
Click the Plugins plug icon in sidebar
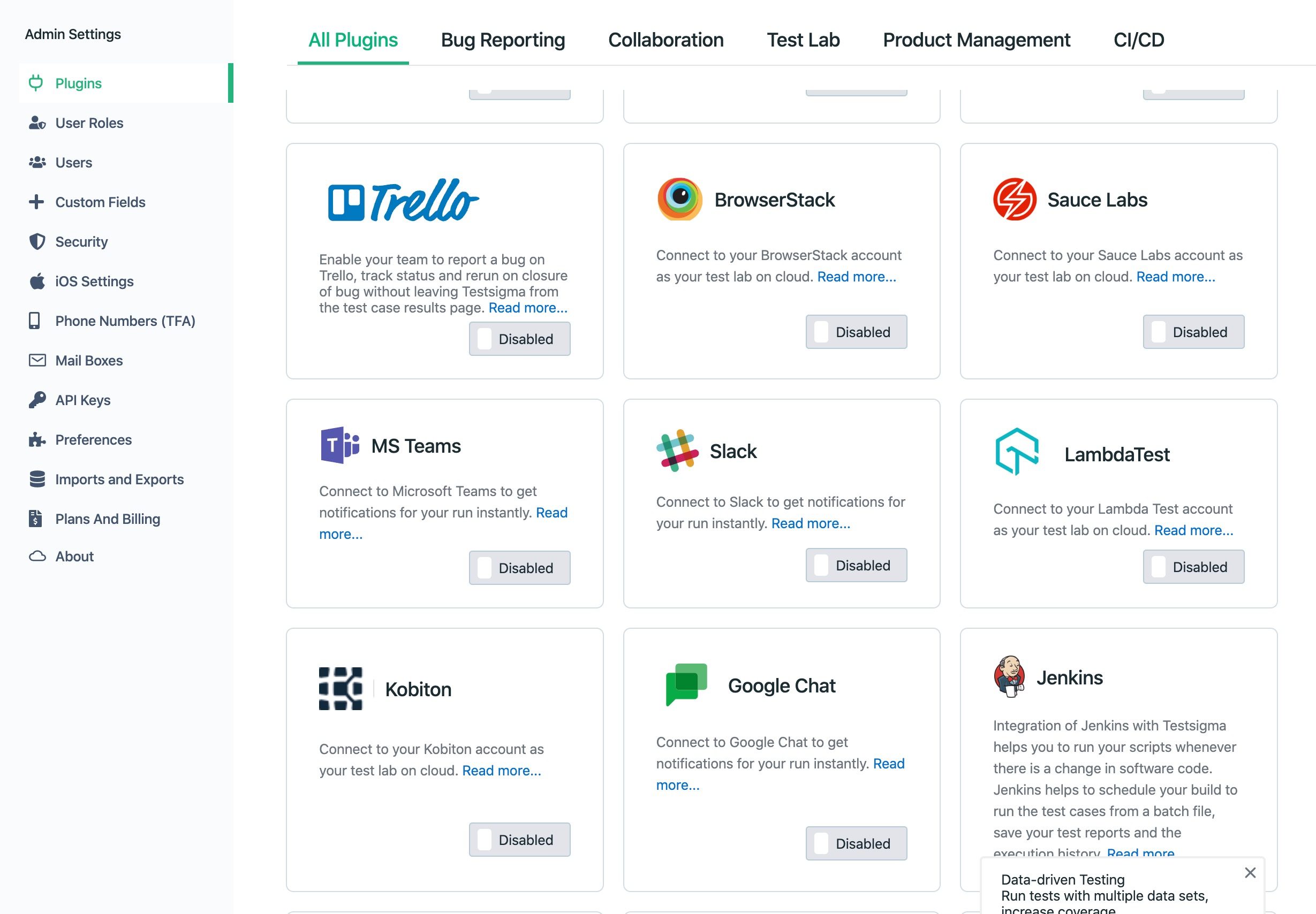click(36, 83)
